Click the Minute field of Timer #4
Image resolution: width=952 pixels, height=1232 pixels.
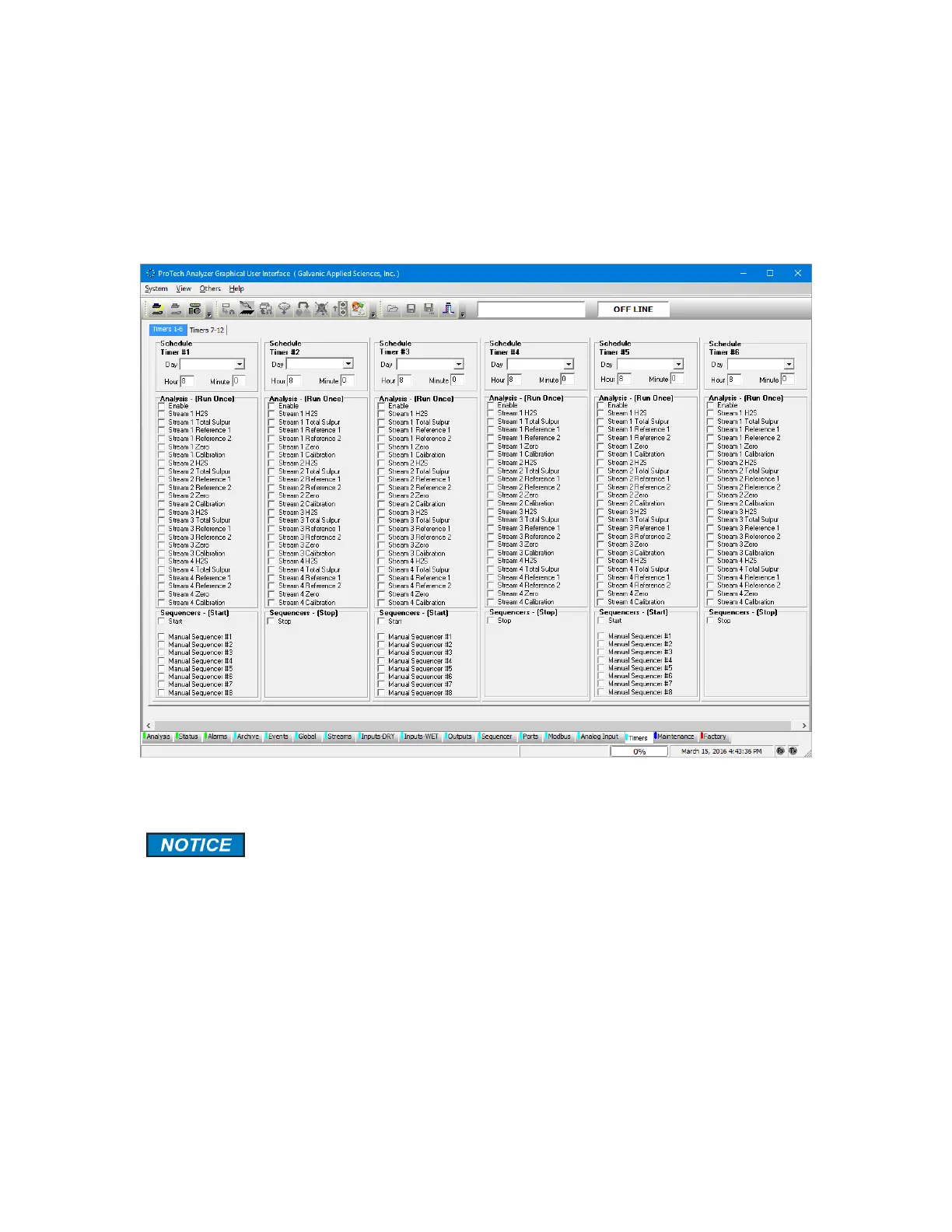coord(567,380)
